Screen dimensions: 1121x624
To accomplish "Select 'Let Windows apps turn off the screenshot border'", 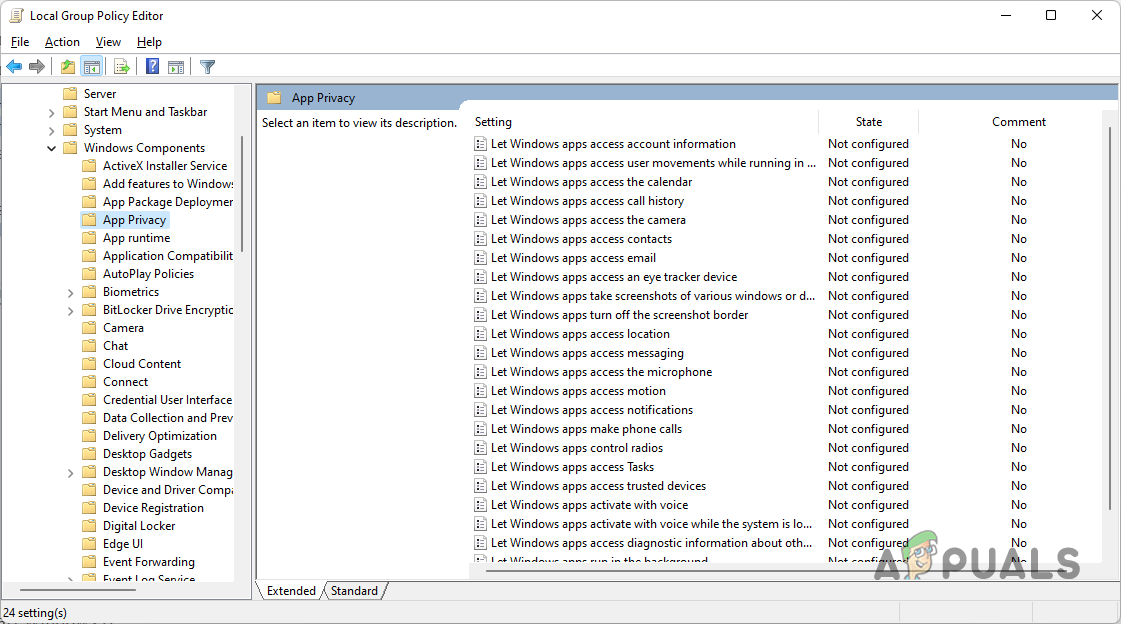I will [x=619, y=315].
